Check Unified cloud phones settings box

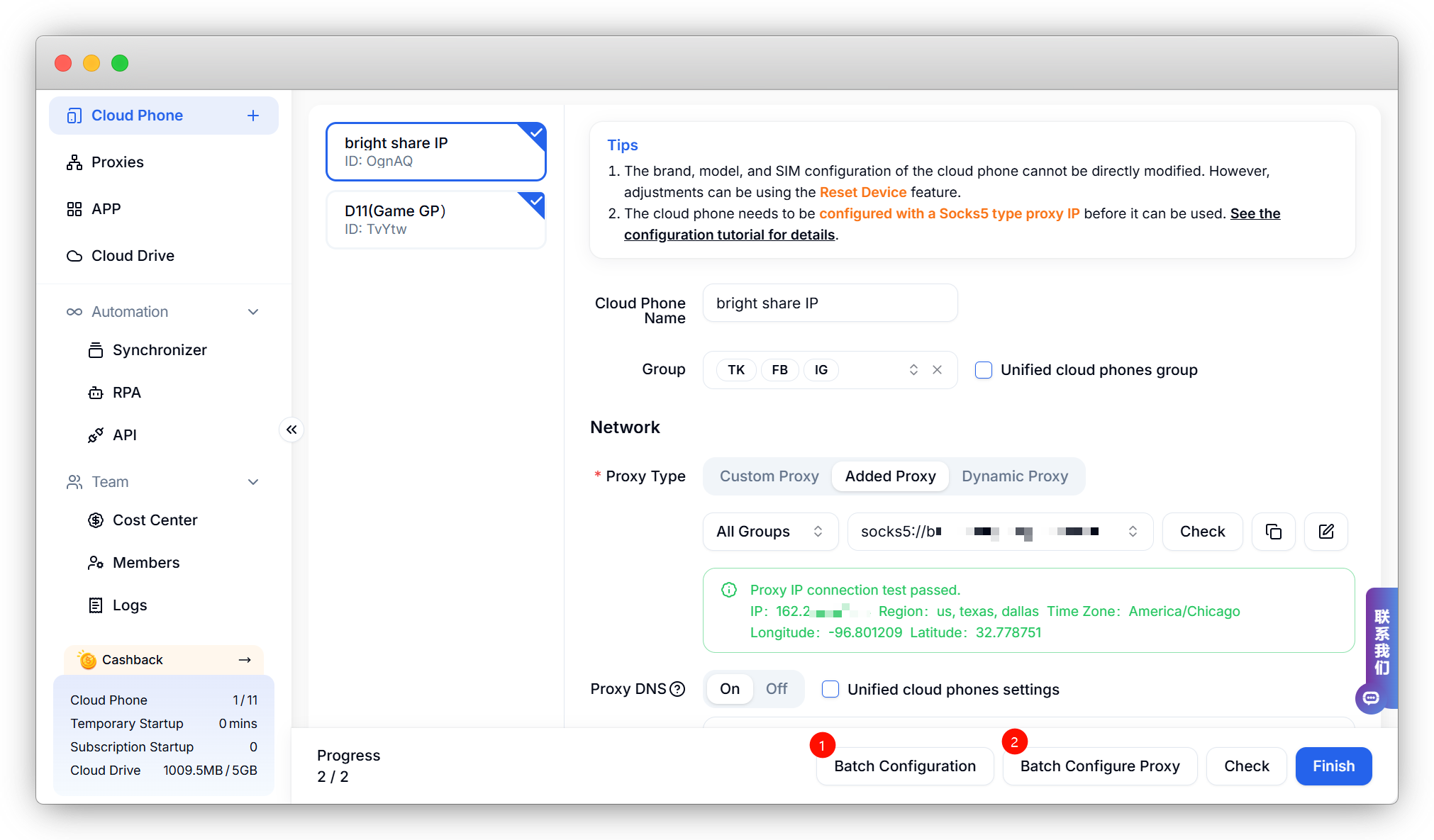click(x=830, y=689)
